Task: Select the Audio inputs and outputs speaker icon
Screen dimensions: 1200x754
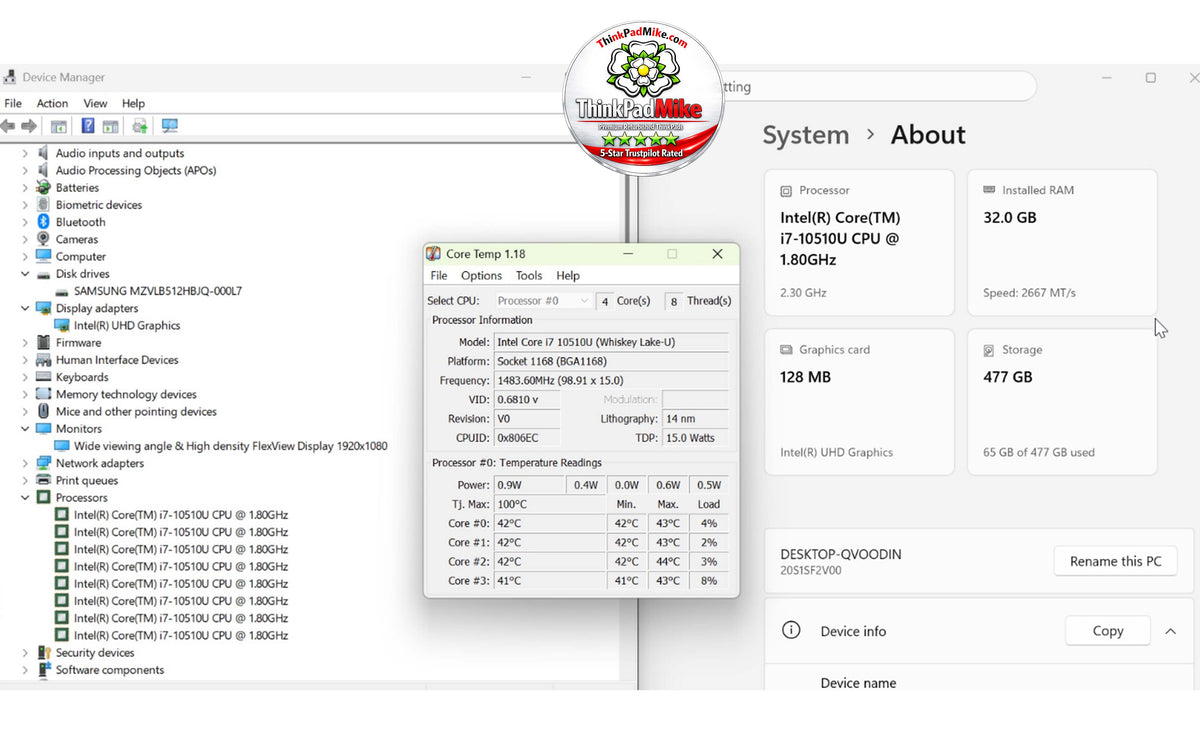Action: coord(43,153)
